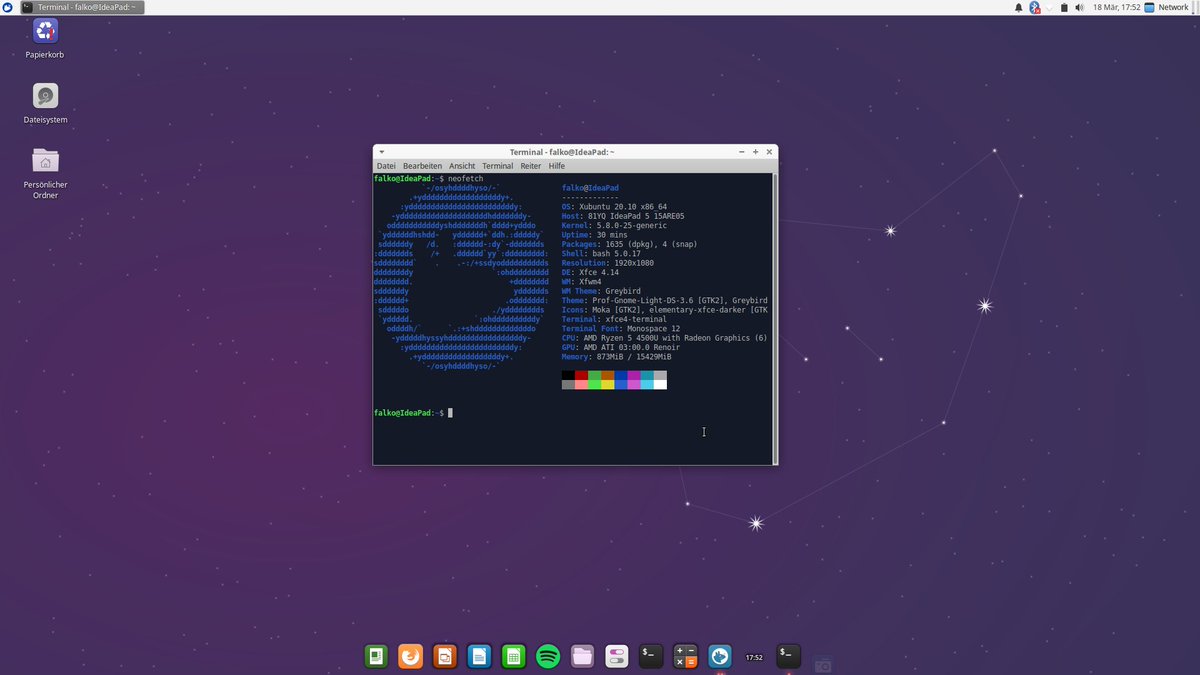
Task: Open the Ansicht menu
Action: [x=462, y=166]
